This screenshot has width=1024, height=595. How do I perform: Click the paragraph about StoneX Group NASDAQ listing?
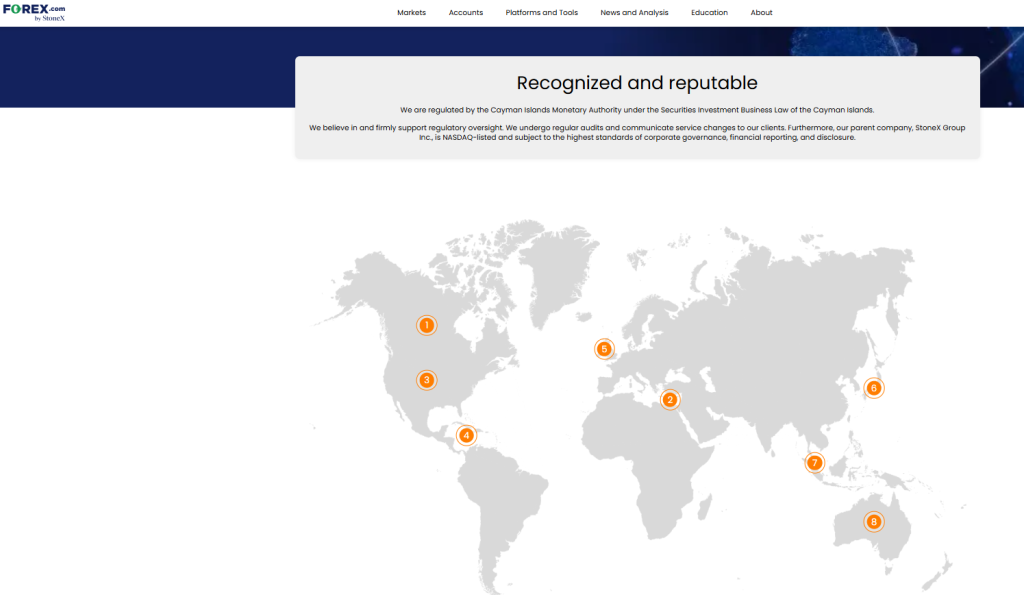[x=637, y=133]
